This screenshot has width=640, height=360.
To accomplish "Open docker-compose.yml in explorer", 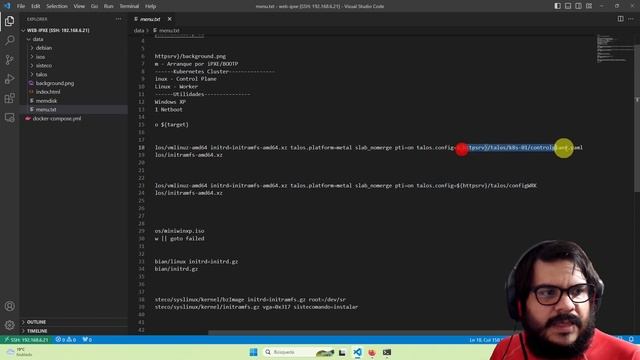I will 57,118.
